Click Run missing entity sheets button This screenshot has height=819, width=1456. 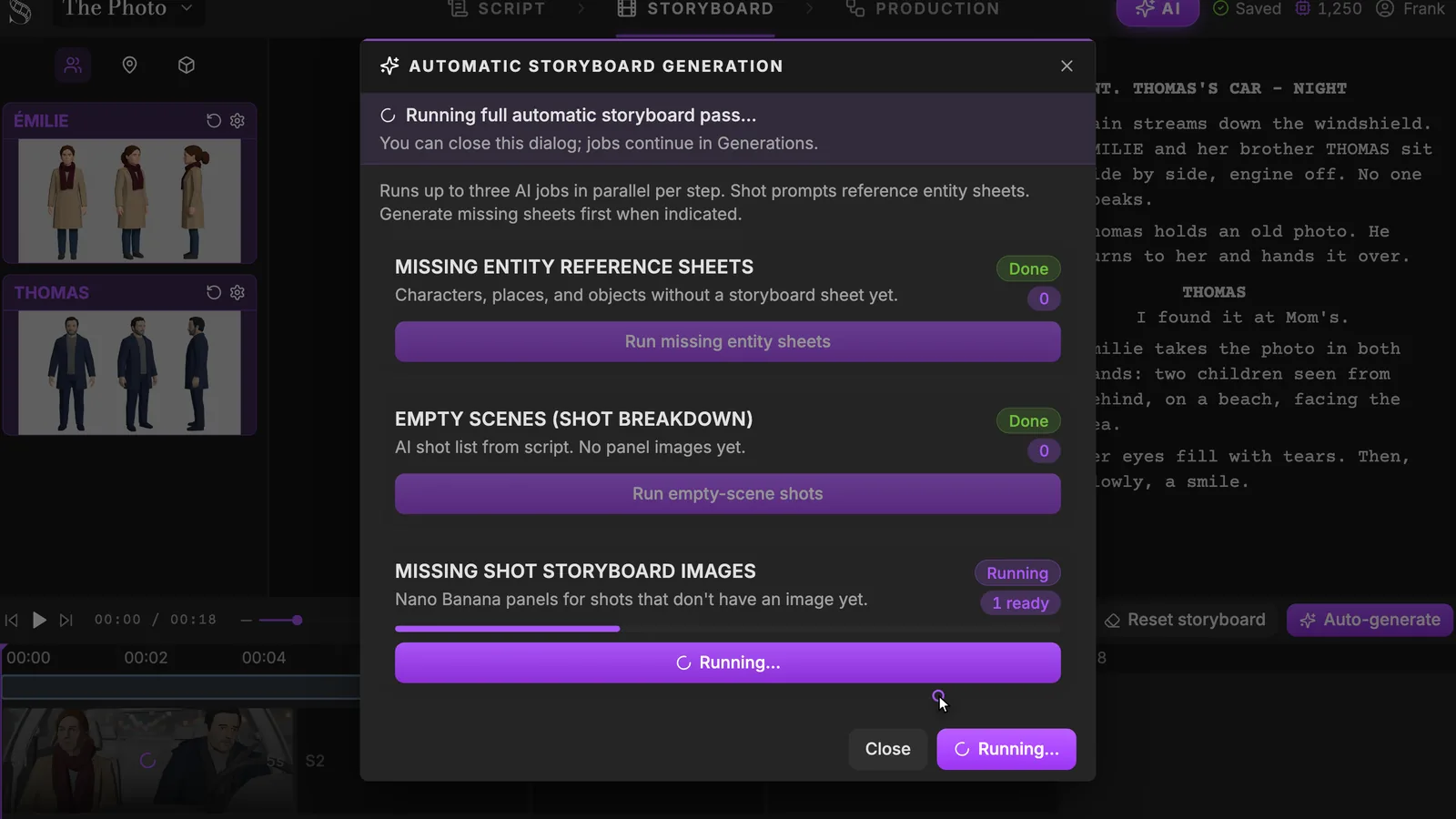tap(727, 341)
